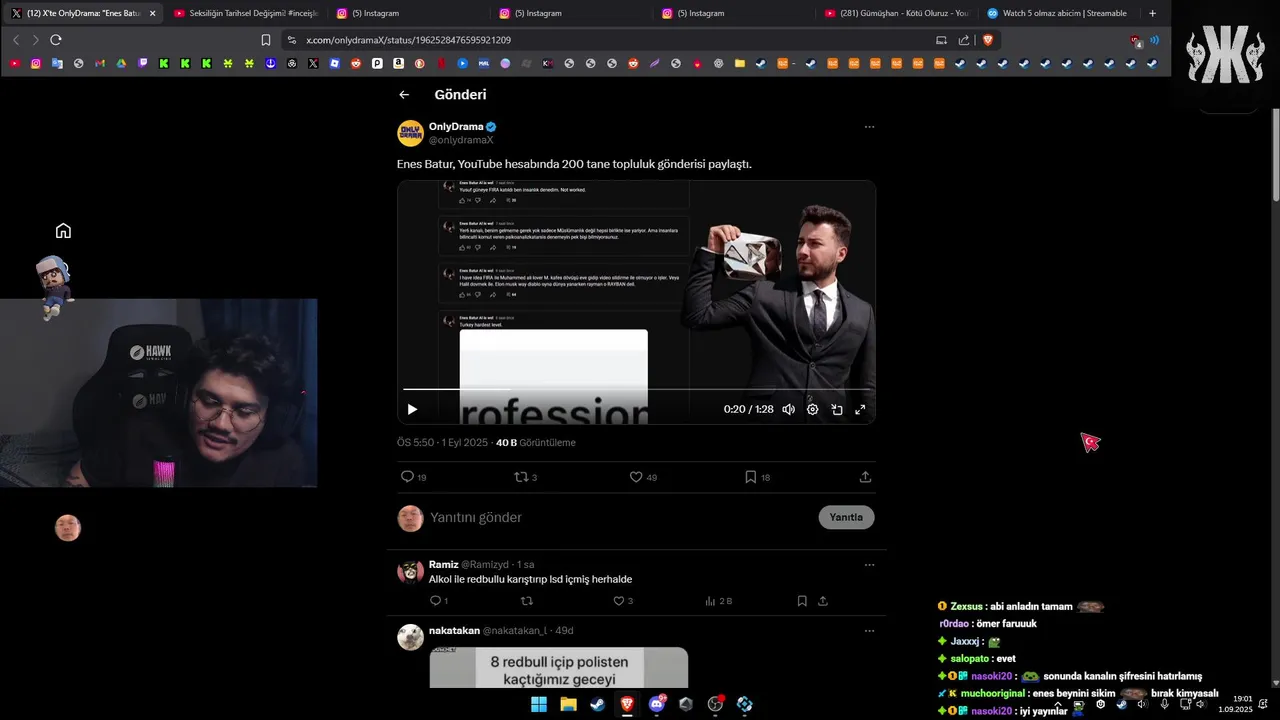Click the OnlyDrama profile avatar
Viewport: 1280px width, 720px height.
click(410, 133)
